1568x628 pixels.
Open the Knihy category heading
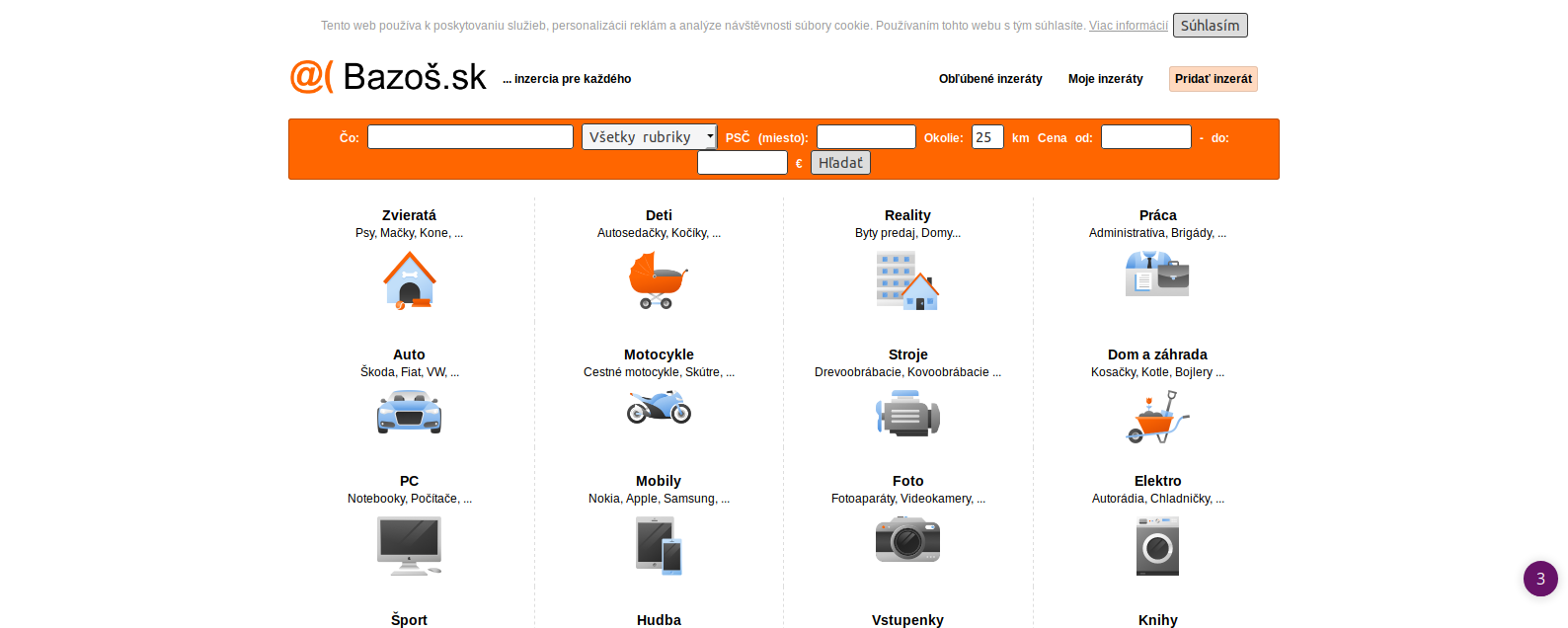pos(1157,620)
